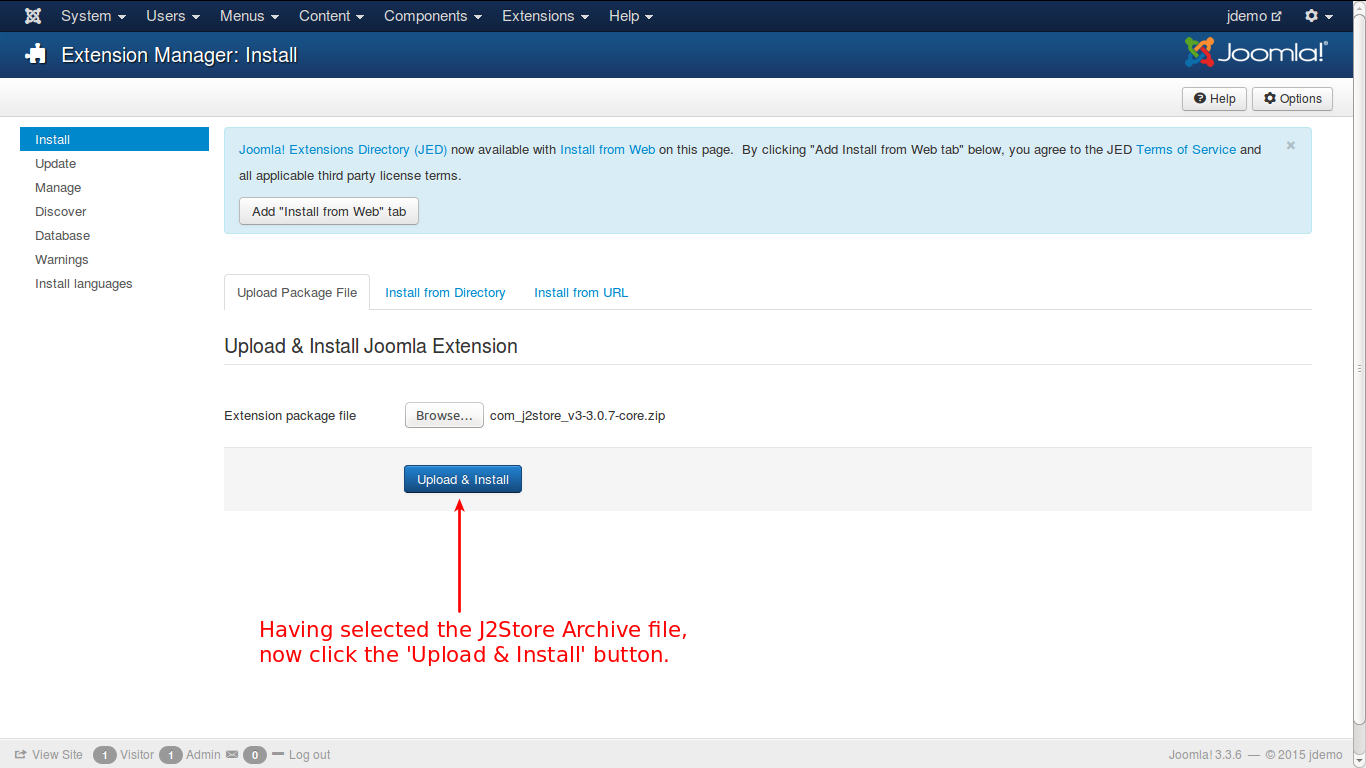The height and width of the screenshot is (768, 1366).
Task: Go to Update in the sidebar
Action: pos(55,164)
